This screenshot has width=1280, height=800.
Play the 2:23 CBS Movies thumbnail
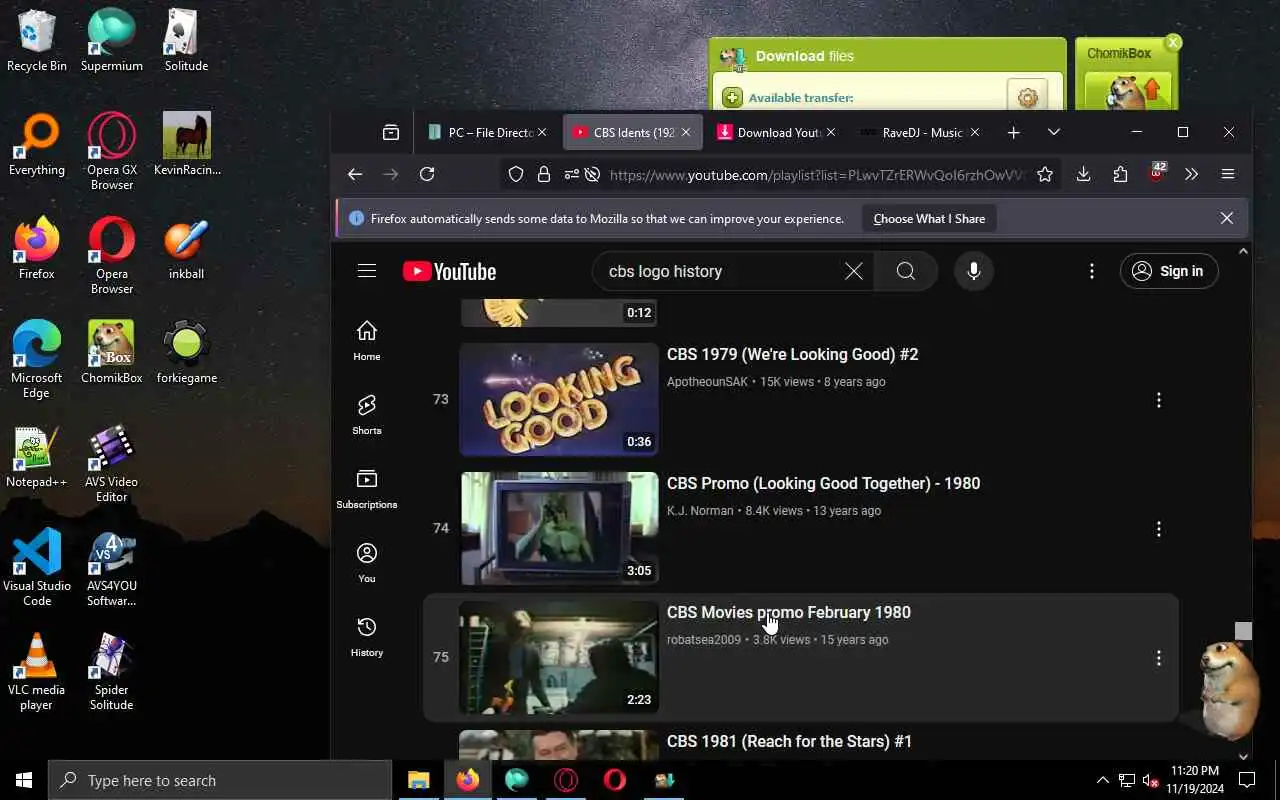(559, 658)
